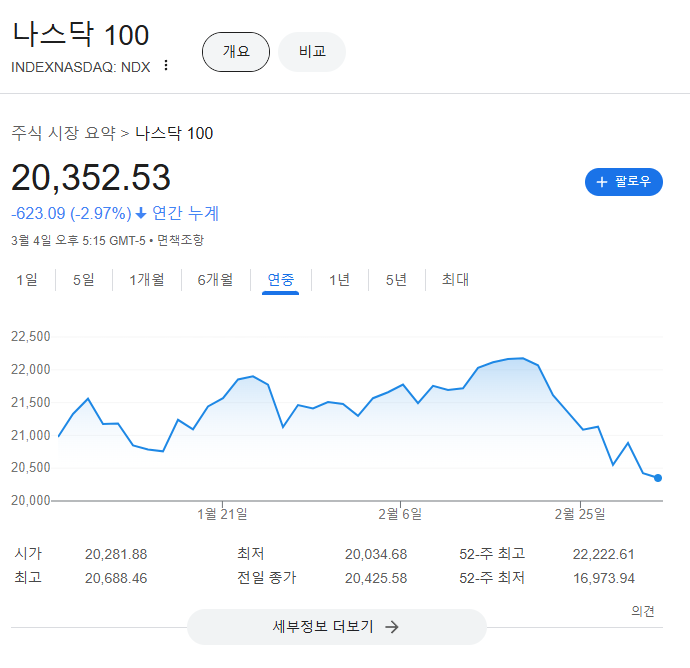690x668 pixels.
Task: Click the 전일 종가 label
Action: (x=267, y=577)
